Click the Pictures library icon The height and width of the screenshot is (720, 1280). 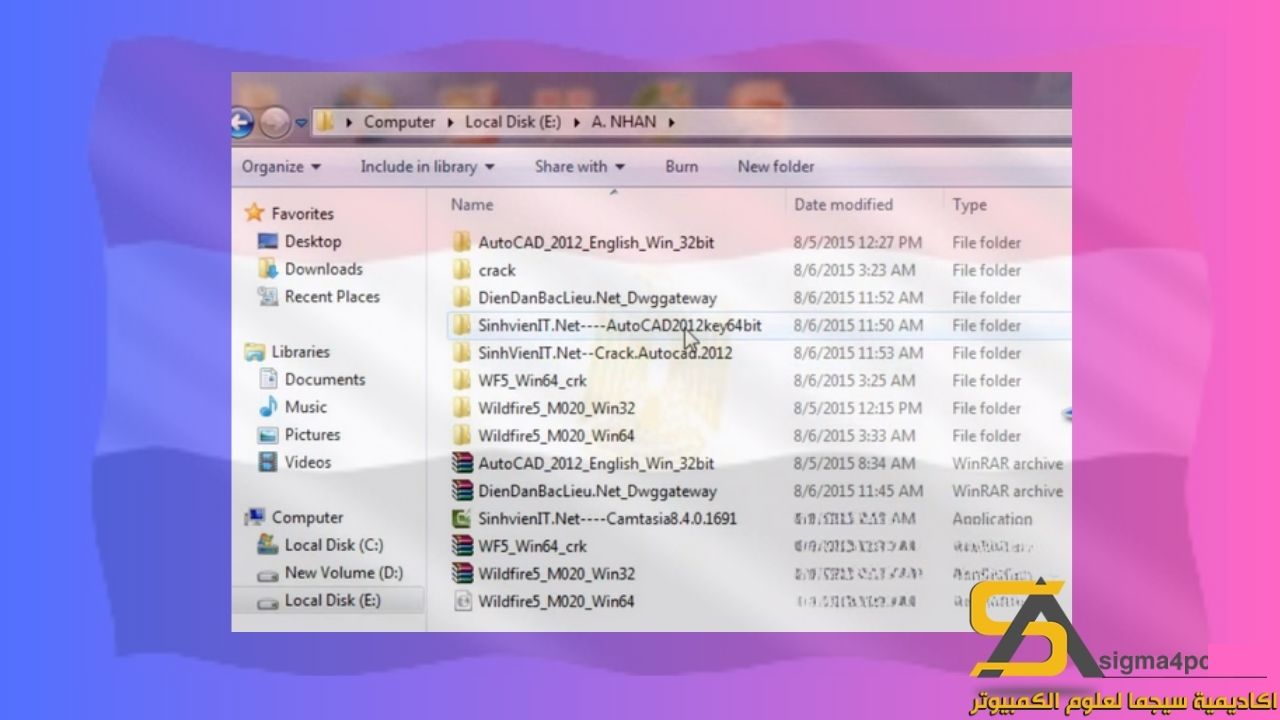click(x=267, y=435)
